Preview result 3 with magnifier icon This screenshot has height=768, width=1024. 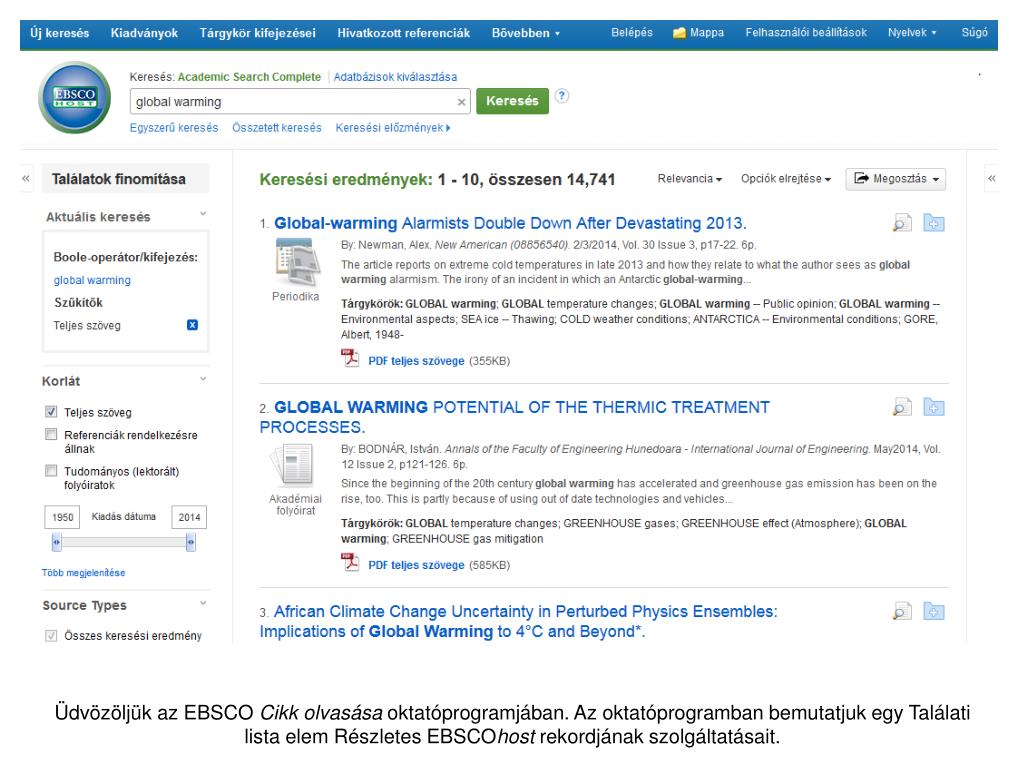[x=902, y=612]
